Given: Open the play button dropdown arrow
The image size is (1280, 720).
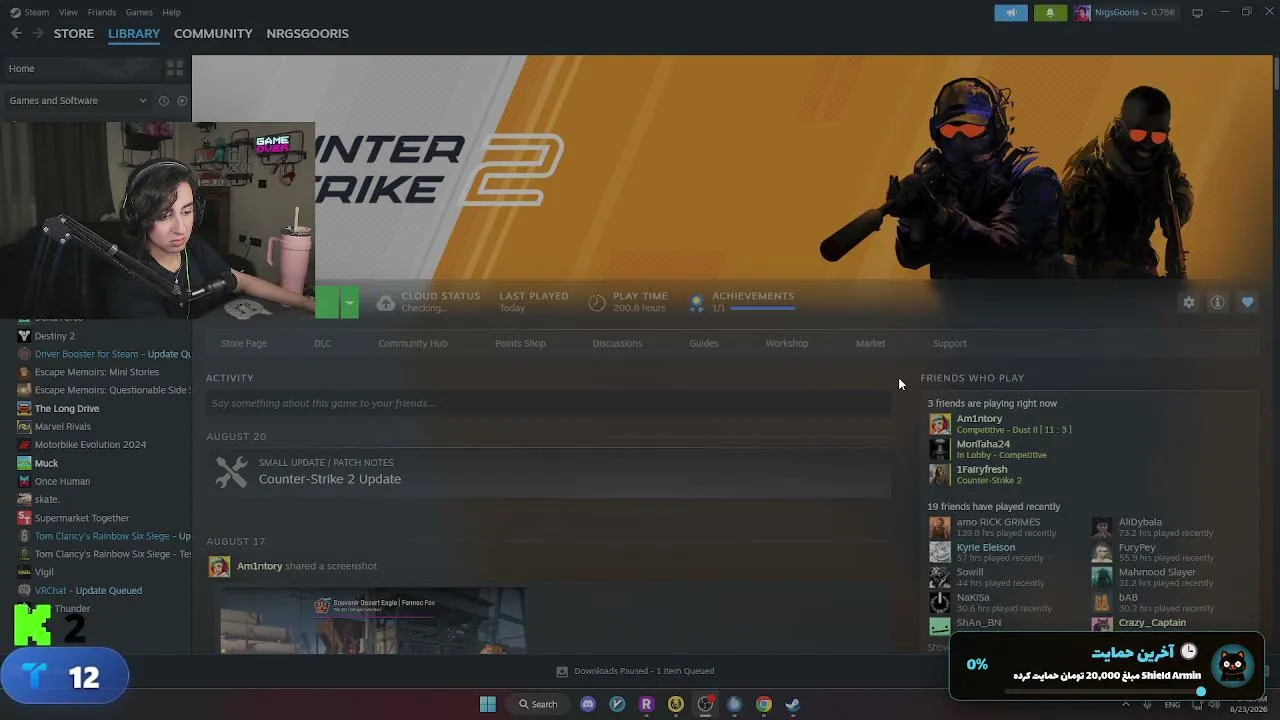Looking at the screenshot, I should click(x=349, y=302).
